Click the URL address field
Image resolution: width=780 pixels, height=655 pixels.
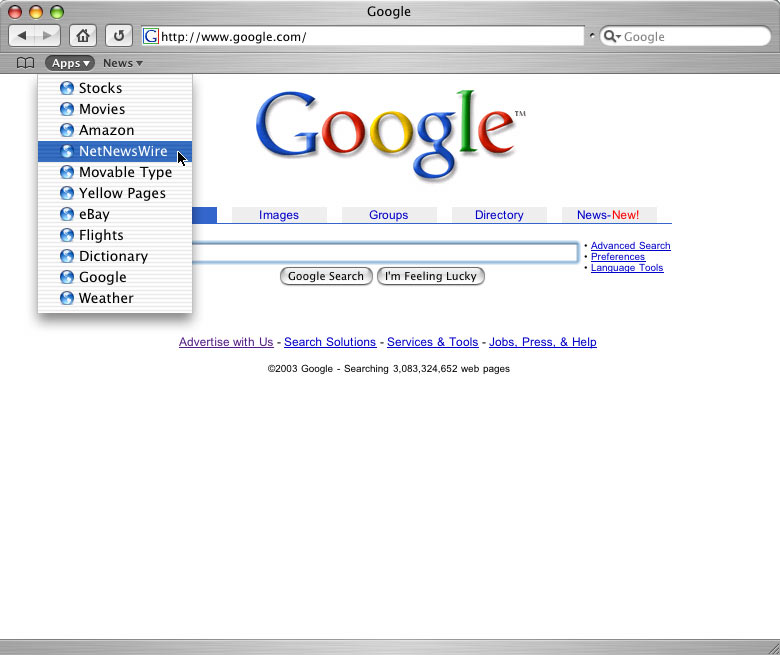point(370,37)
